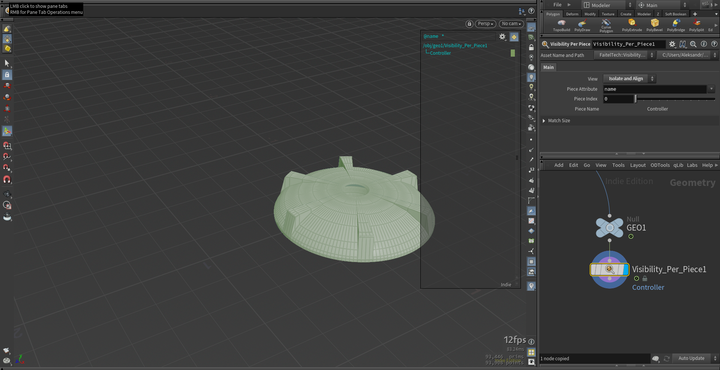Click the Piece Attribute name field
Viewport: 720px width, 370px height.
pos(655,89)
